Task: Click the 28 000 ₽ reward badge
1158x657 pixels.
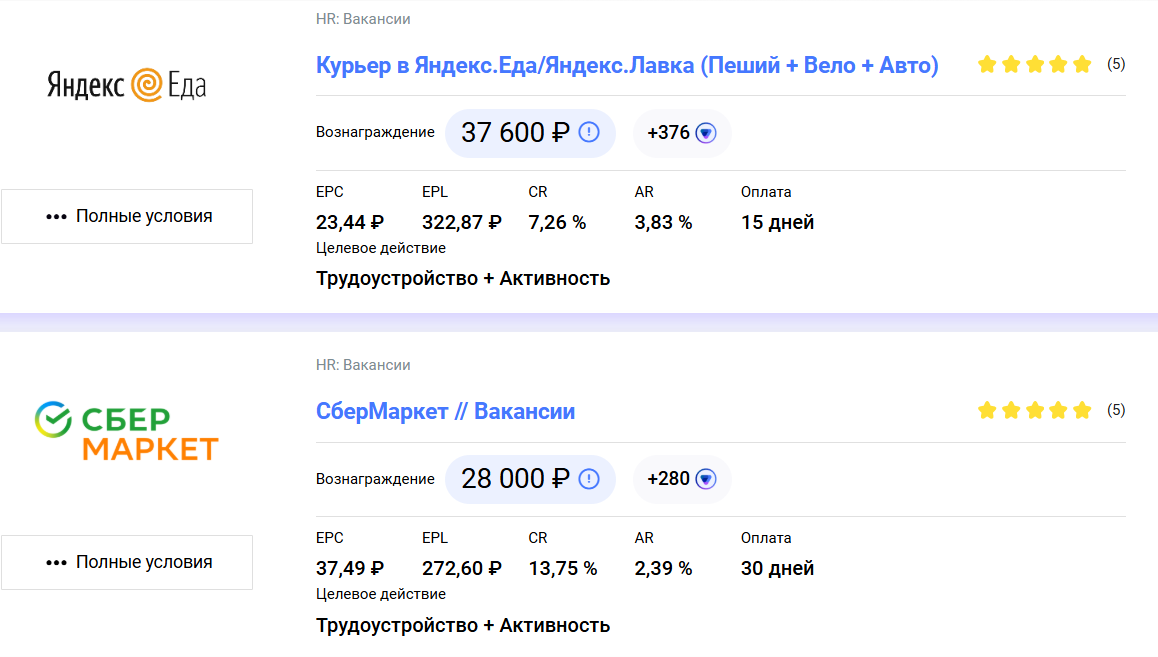Action: (515, 479)
